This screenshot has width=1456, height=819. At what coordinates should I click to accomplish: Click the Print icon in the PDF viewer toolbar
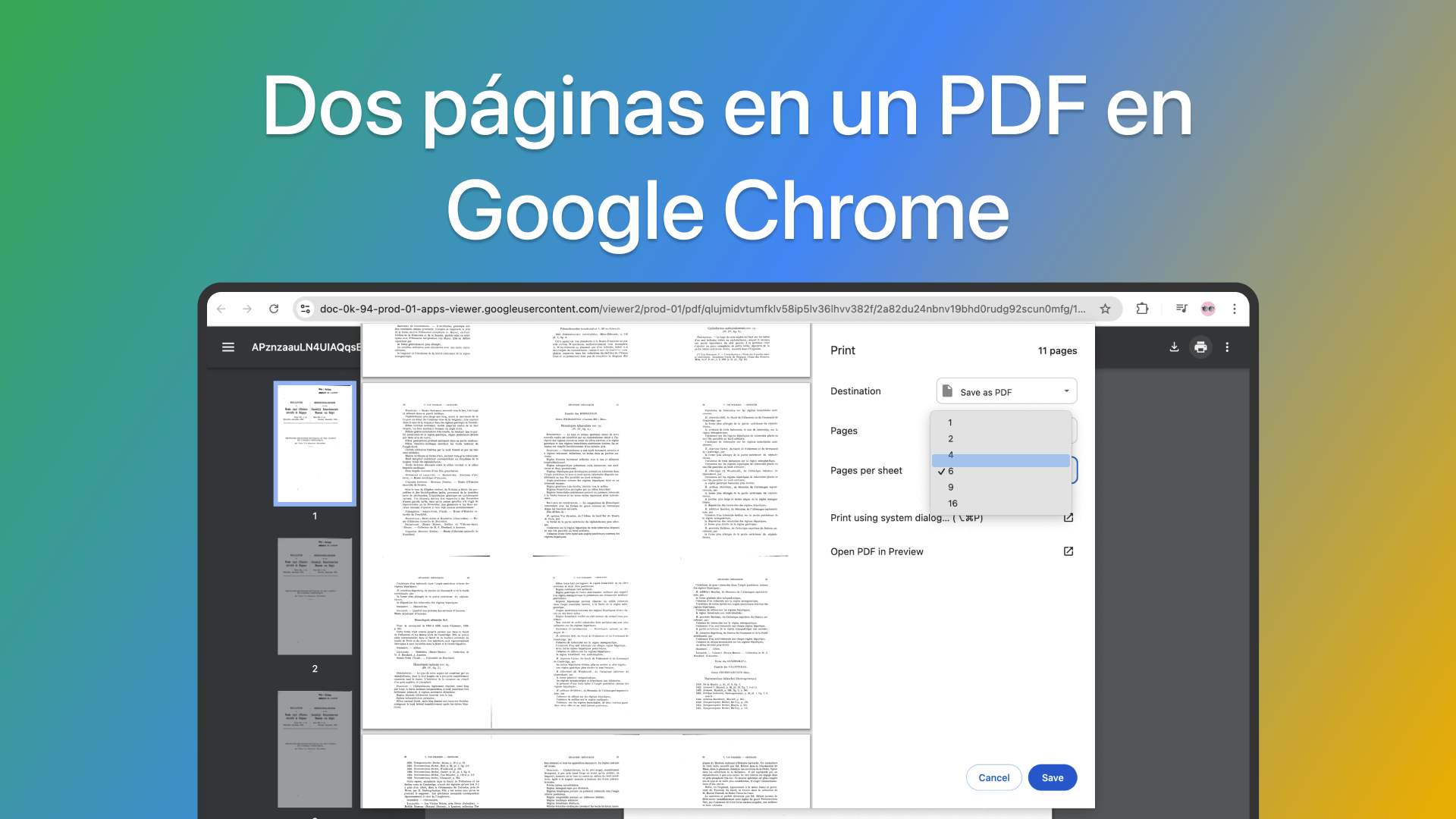pos(1200,347)
